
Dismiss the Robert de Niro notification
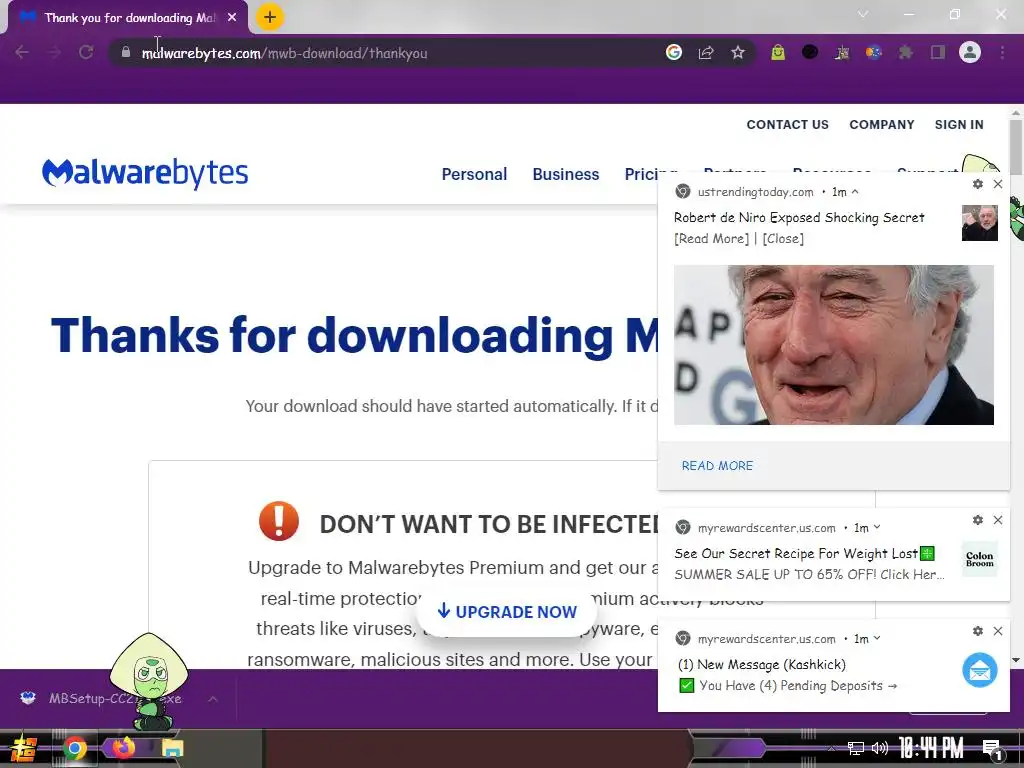[x=998, y=184]
